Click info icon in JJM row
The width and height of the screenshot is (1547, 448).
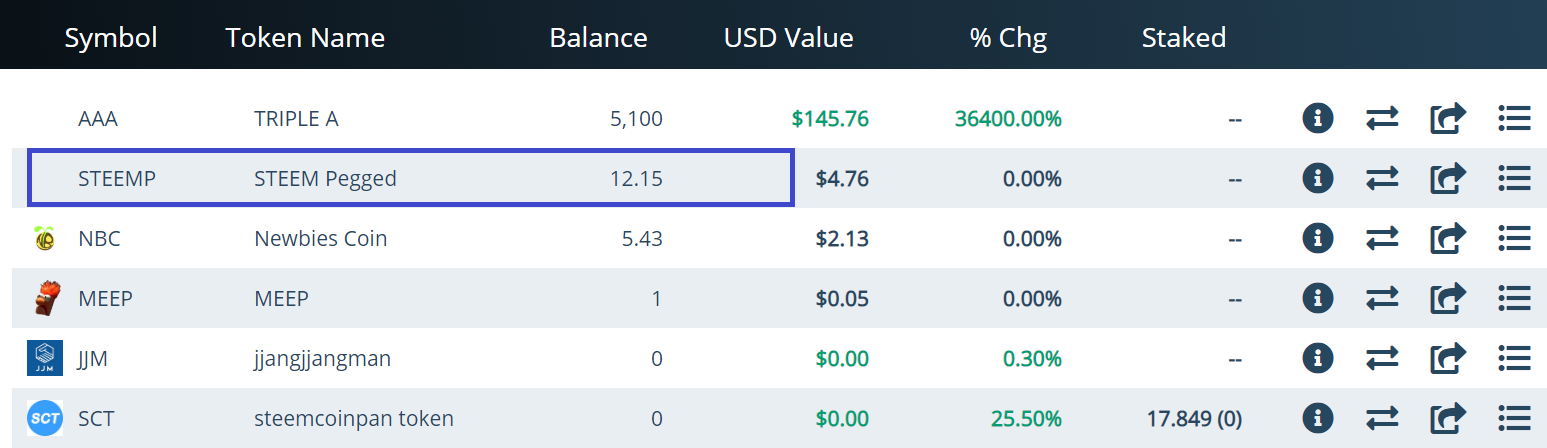1318,358
